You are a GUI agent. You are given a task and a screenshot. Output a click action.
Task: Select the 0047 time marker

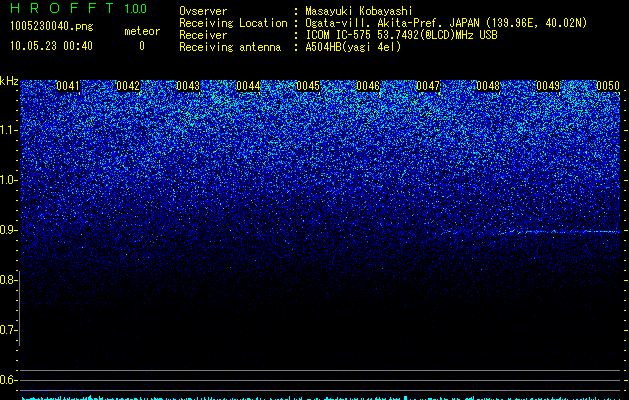click(428, 86)
